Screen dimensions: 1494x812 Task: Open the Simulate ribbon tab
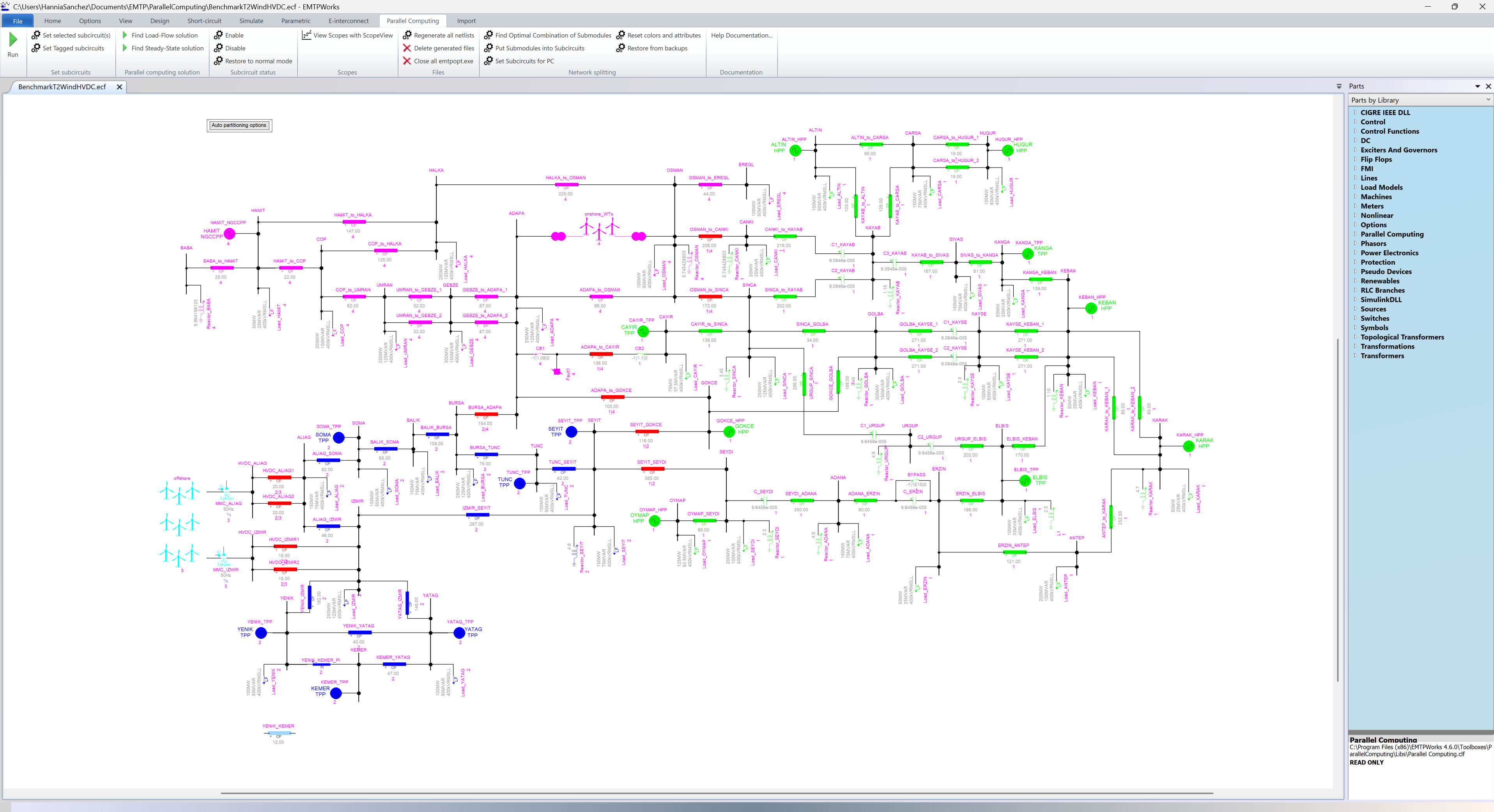(251, 21)
